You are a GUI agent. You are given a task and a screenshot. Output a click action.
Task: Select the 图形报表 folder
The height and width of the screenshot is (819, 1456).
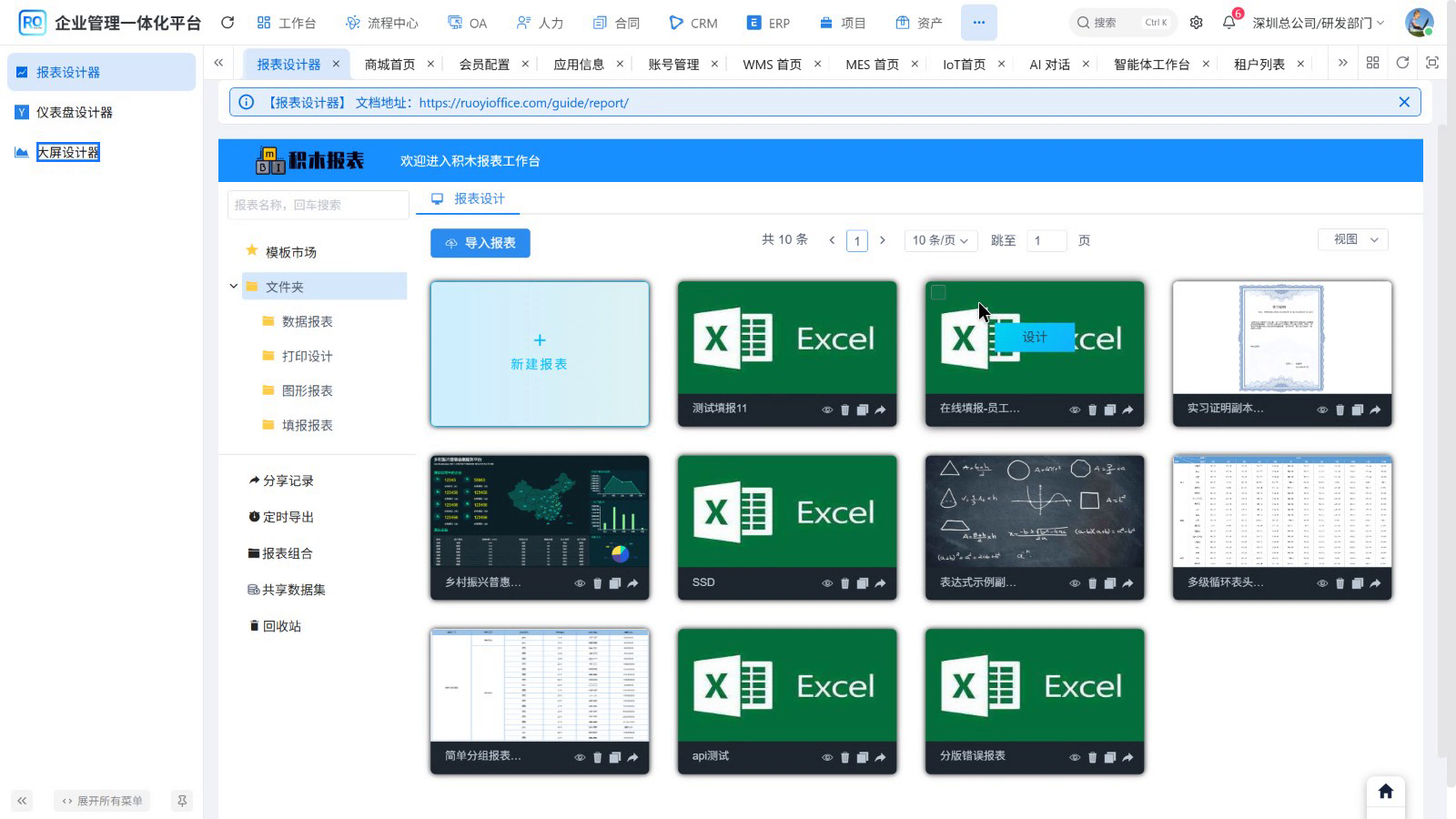click(x=308, y=390)
